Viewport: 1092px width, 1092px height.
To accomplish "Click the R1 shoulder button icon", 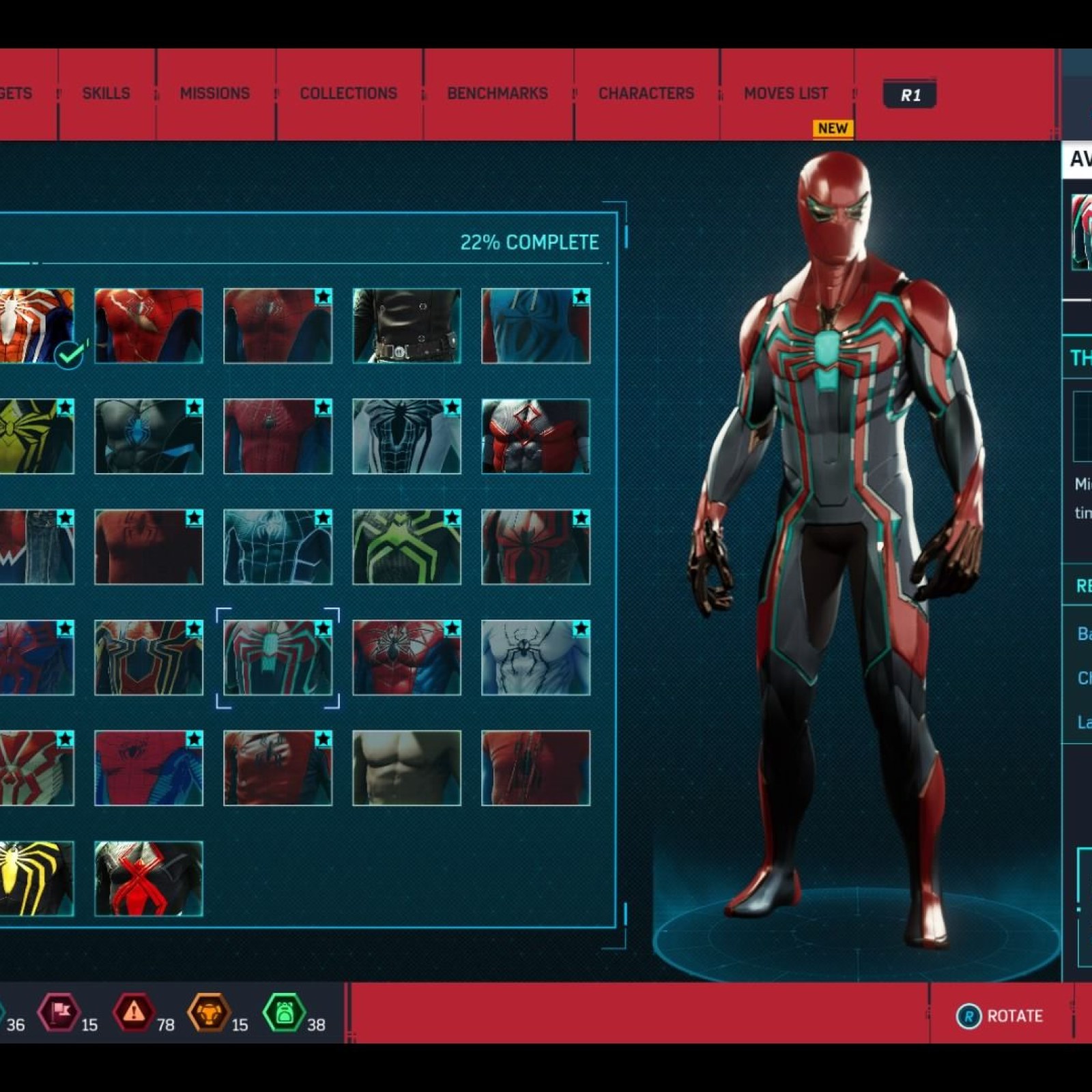I will [910, 95].
